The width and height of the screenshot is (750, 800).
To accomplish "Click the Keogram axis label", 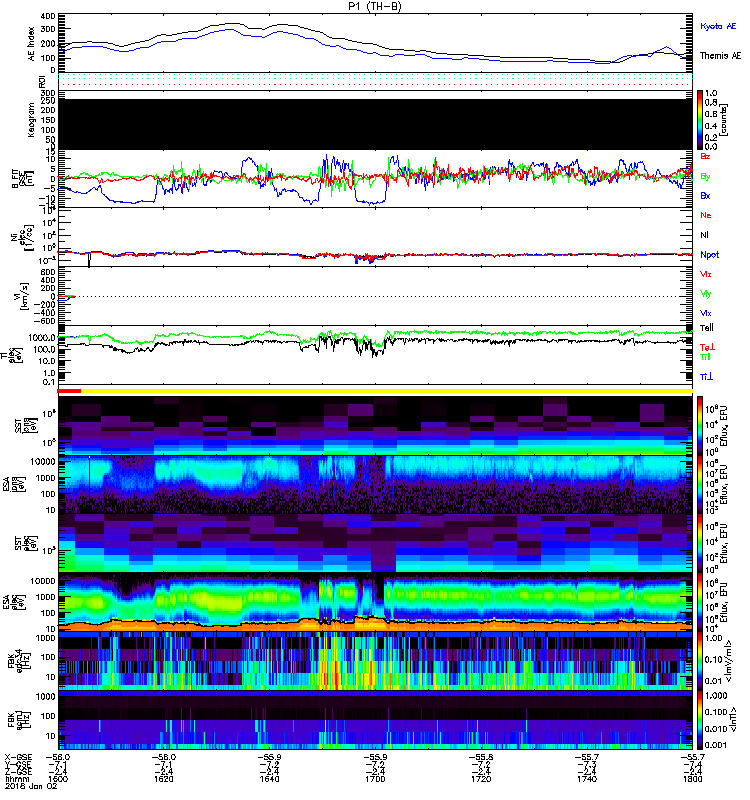I will pyautogui.click(x=31, y=119).
